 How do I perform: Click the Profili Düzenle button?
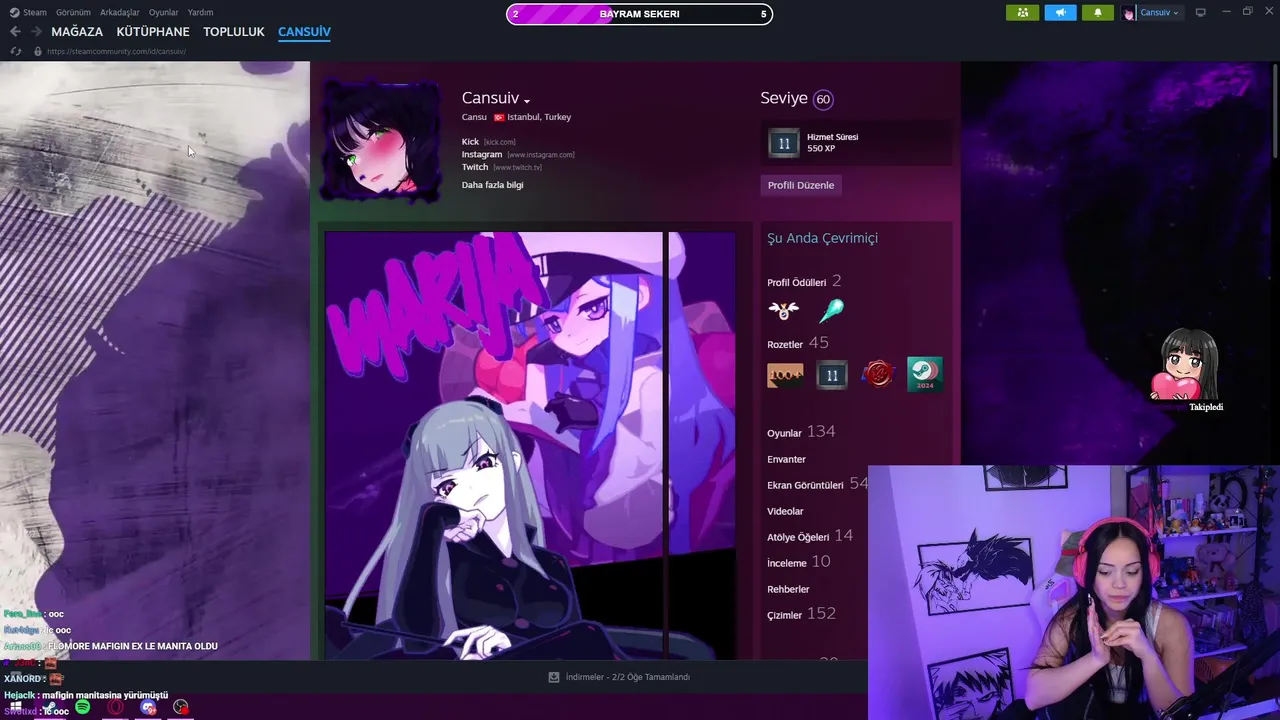click(x=800, y=185)
